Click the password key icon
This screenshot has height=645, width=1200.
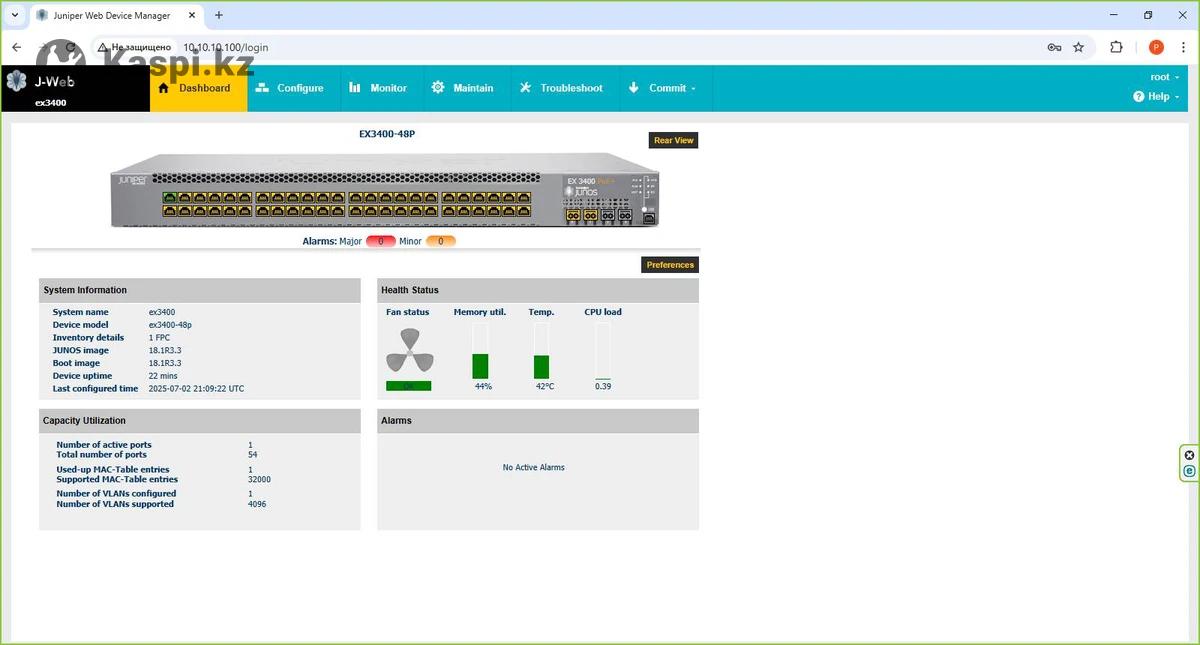click(1054, 47)
